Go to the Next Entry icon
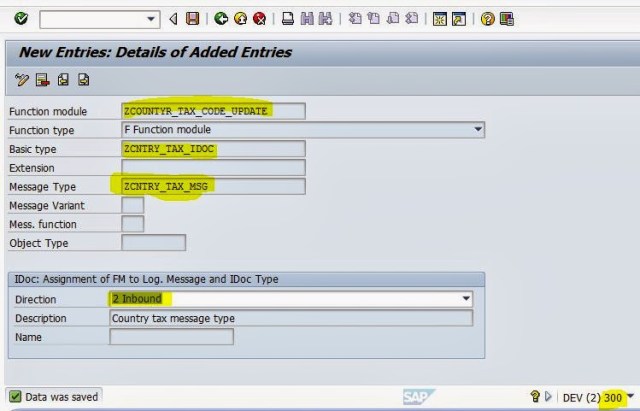This screenshot has width=640, height=411. click(84, 80)
